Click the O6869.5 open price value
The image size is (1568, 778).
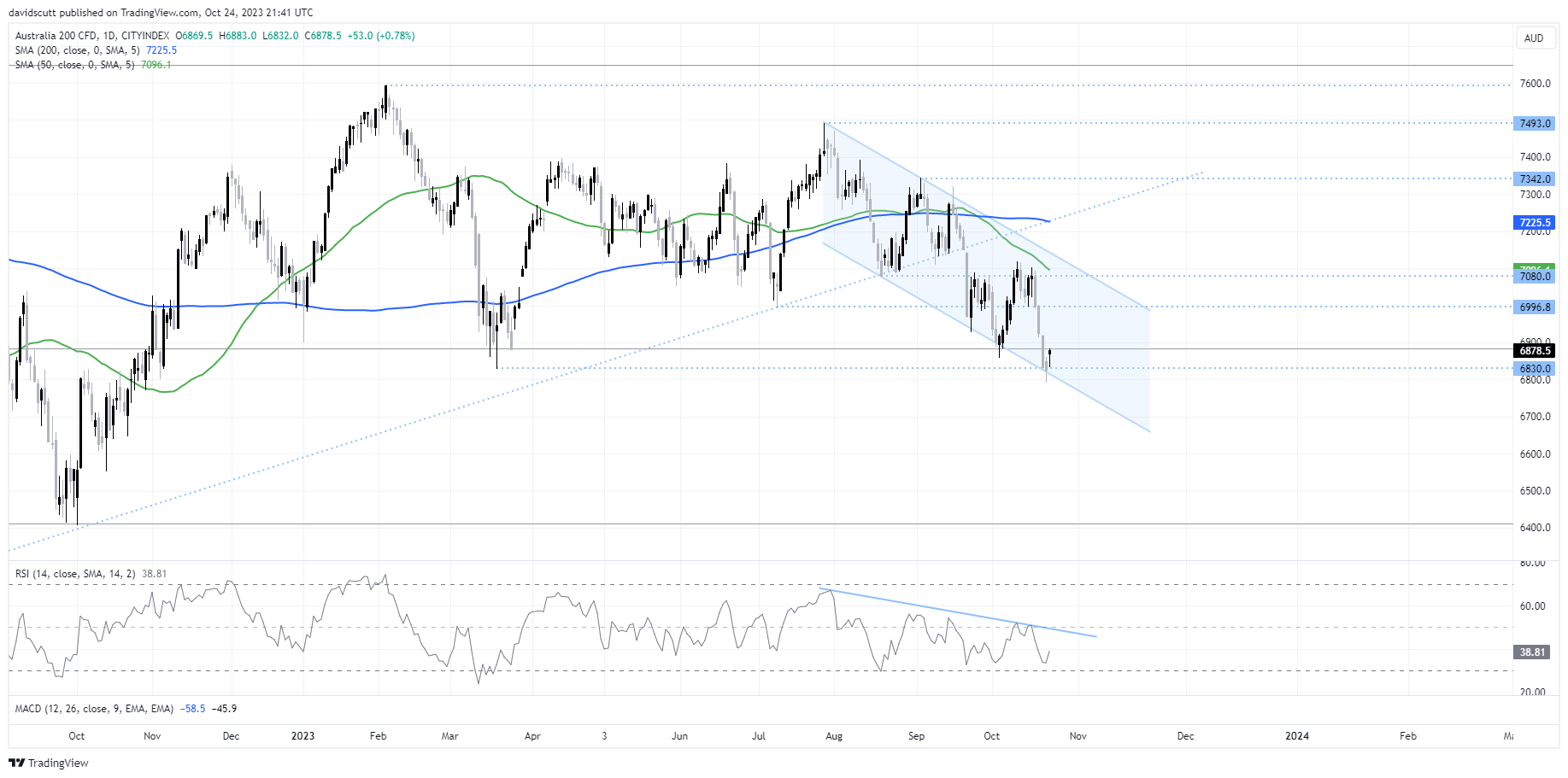click(194, 36)
